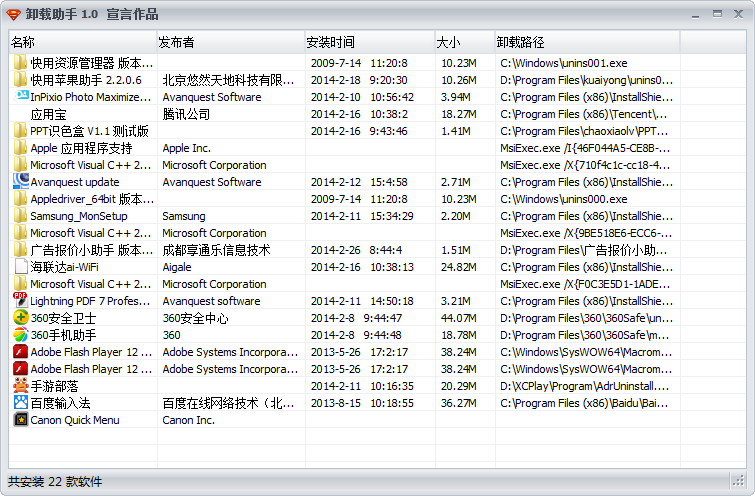Select the 海联达ai-WiFi entry name
Image resolution: width=755 pixels, height=496 pixels.
(x=64, y=267)
